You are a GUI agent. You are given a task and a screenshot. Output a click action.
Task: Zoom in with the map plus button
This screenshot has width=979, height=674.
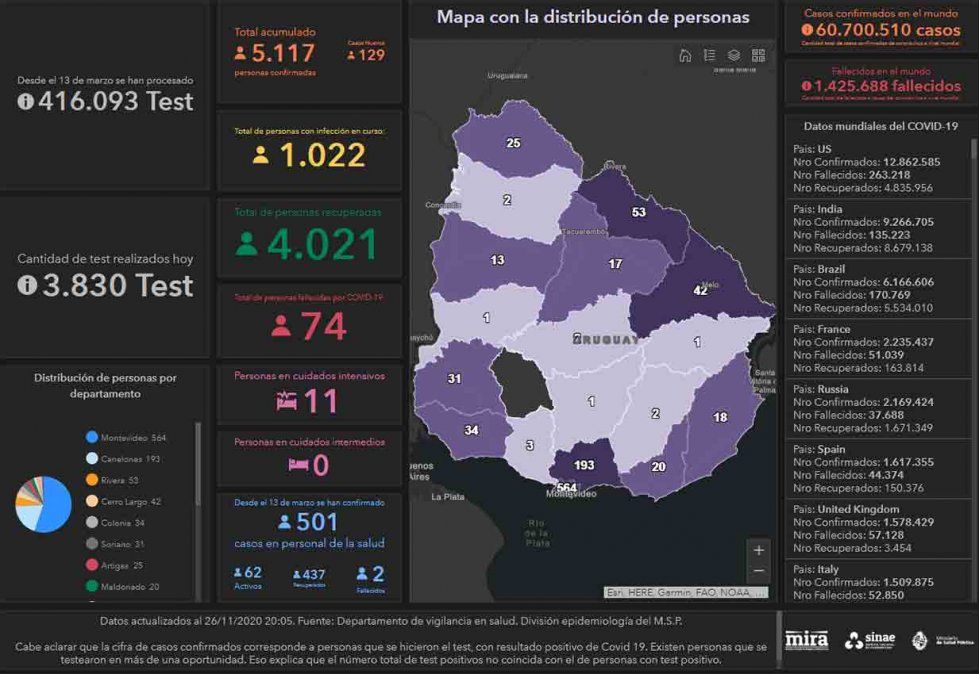[759, 550]
